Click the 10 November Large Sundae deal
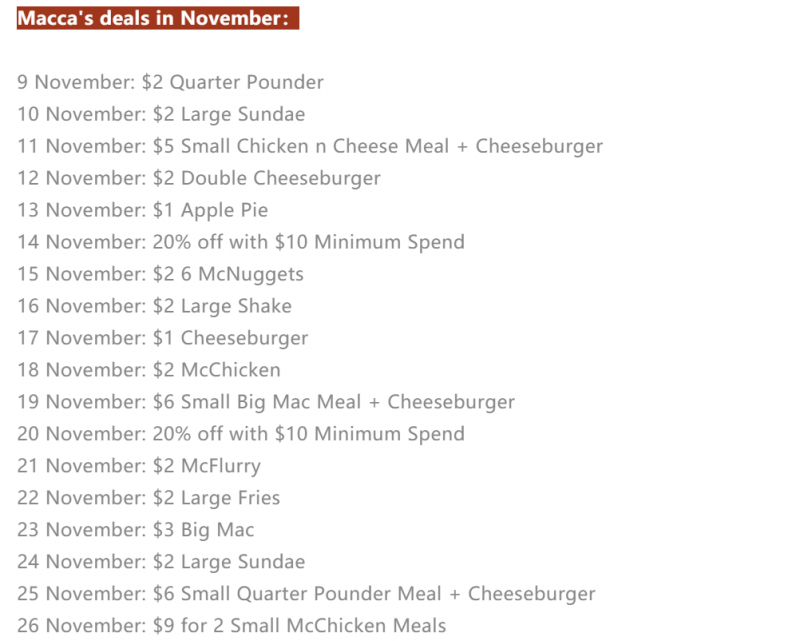The width and height of the screenshot is (800, 641). (161, 114)
